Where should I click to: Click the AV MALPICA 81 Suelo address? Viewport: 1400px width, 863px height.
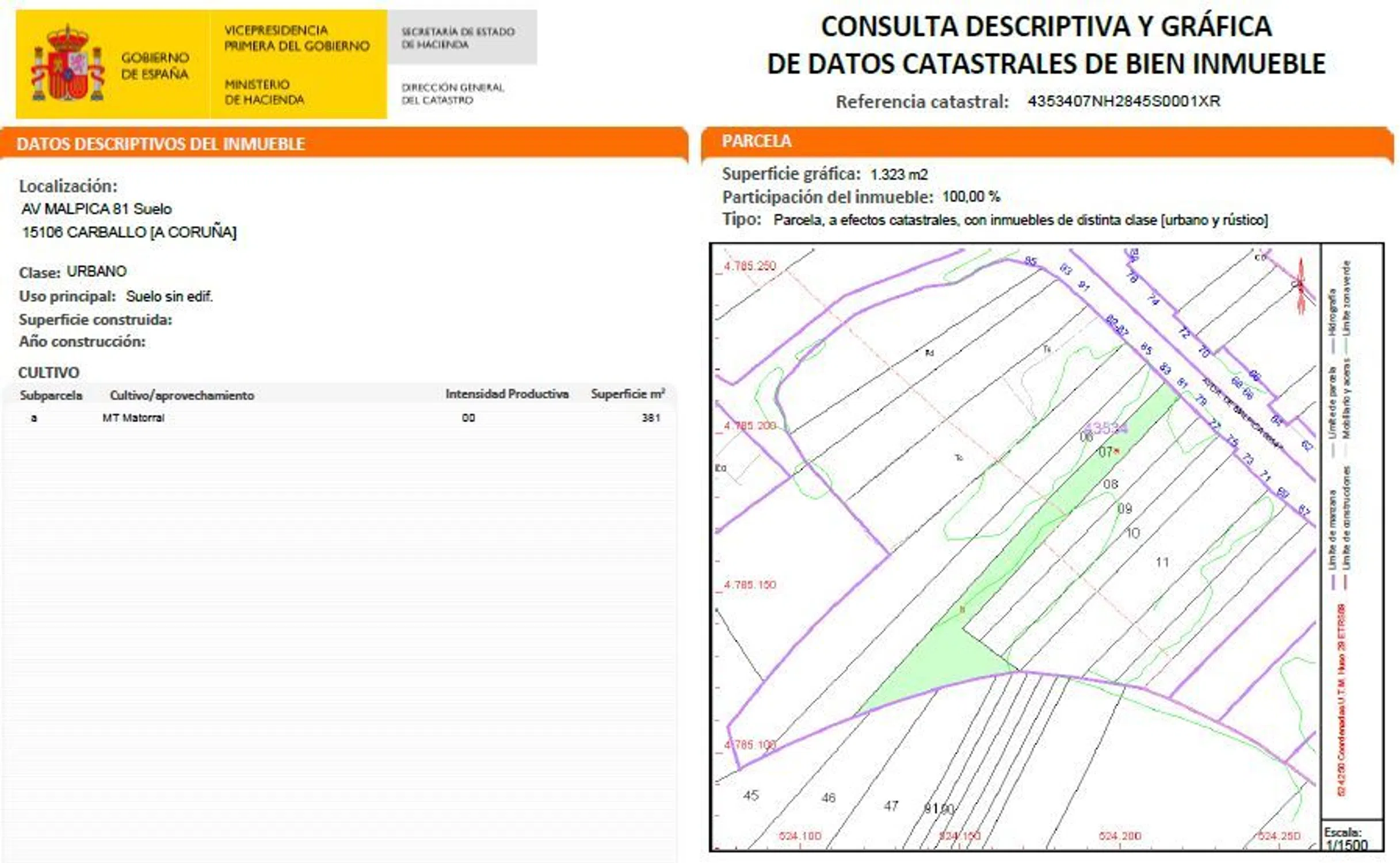pyautogui.click(x=97, y=209)
